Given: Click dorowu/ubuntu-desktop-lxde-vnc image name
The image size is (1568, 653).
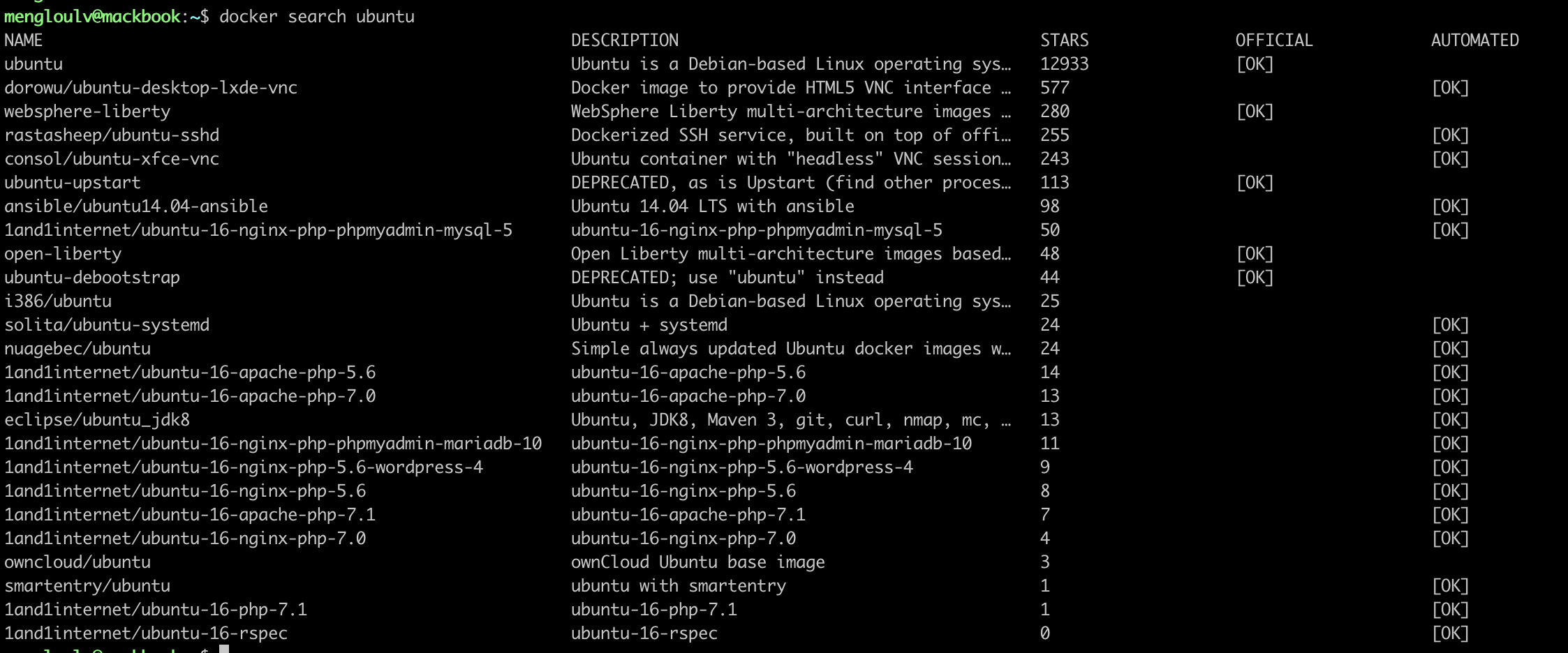Looking at the screenshot, I should pyautogui.click(x=151, y=88).
